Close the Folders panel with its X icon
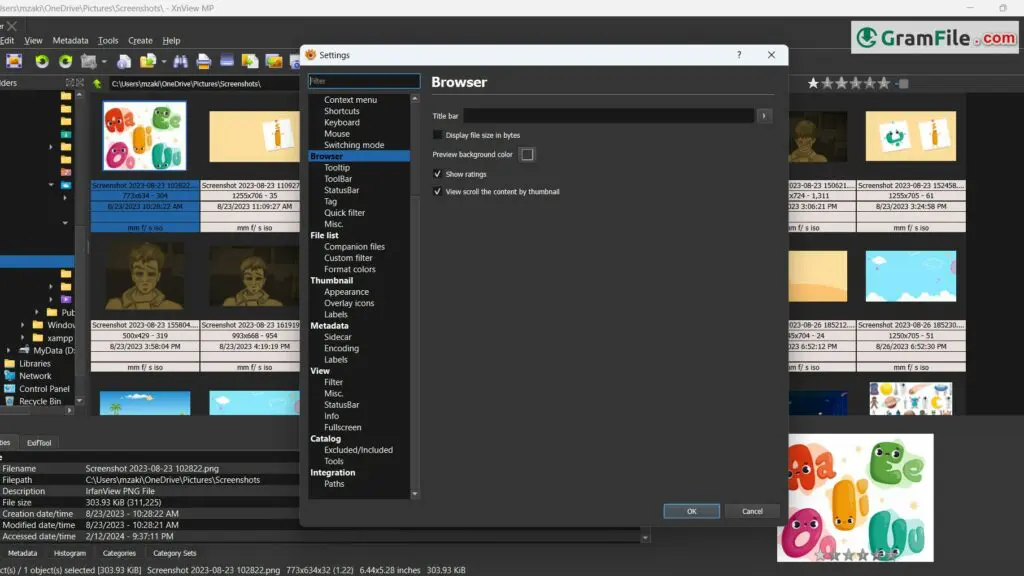 [x=80, y=83]
